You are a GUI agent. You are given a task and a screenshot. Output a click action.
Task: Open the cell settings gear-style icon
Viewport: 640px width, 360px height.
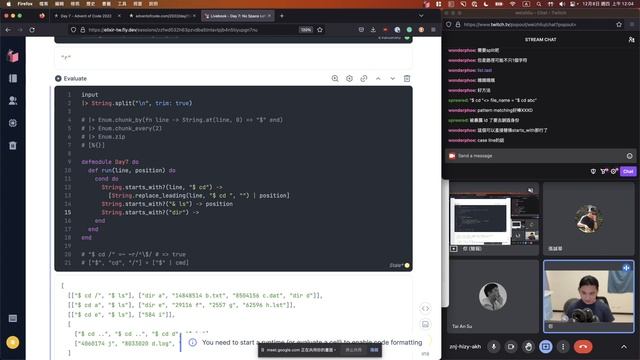(x=349, y=78)
